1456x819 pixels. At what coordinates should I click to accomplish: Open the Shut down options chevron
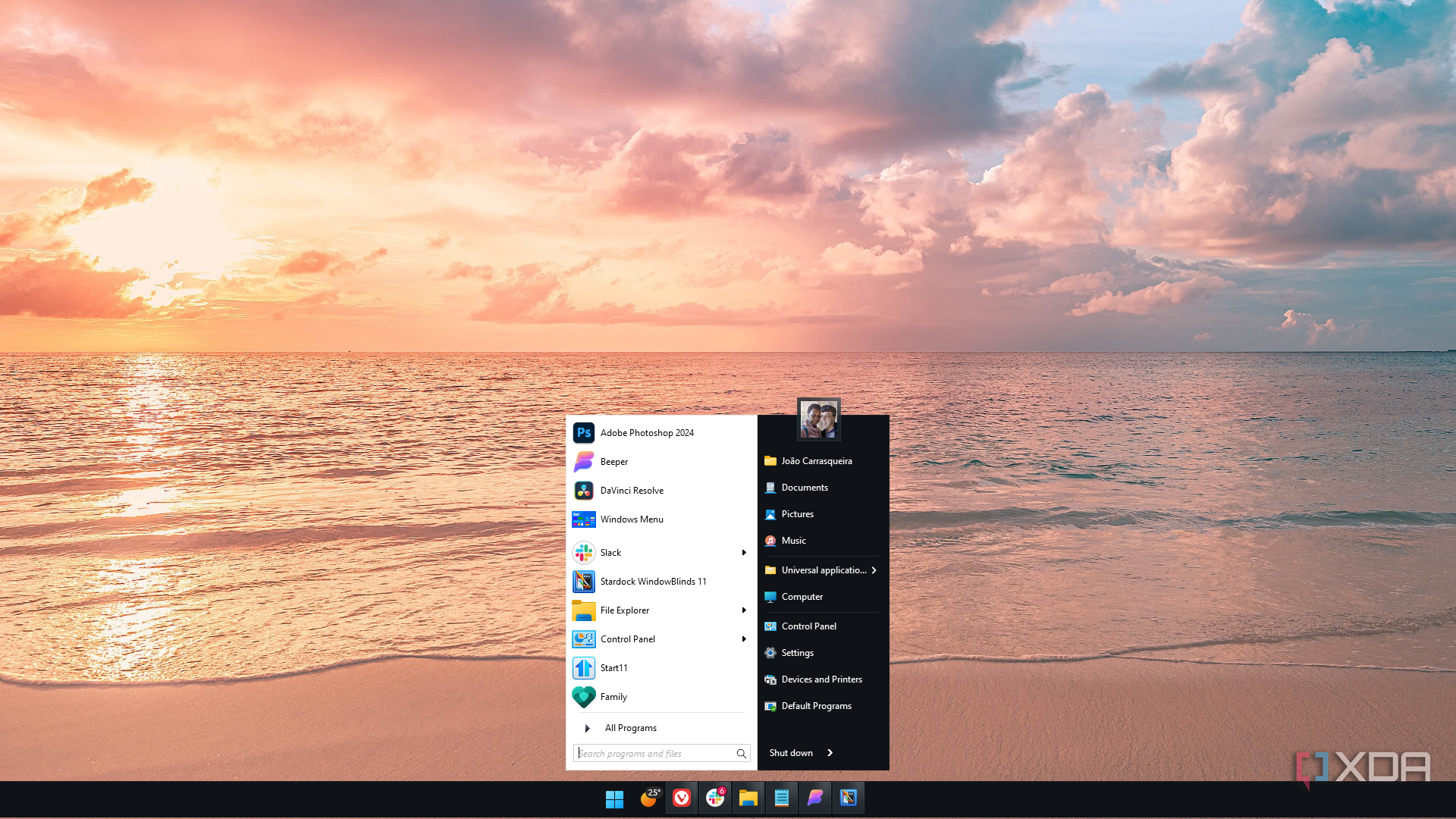[x=830, y=753]
